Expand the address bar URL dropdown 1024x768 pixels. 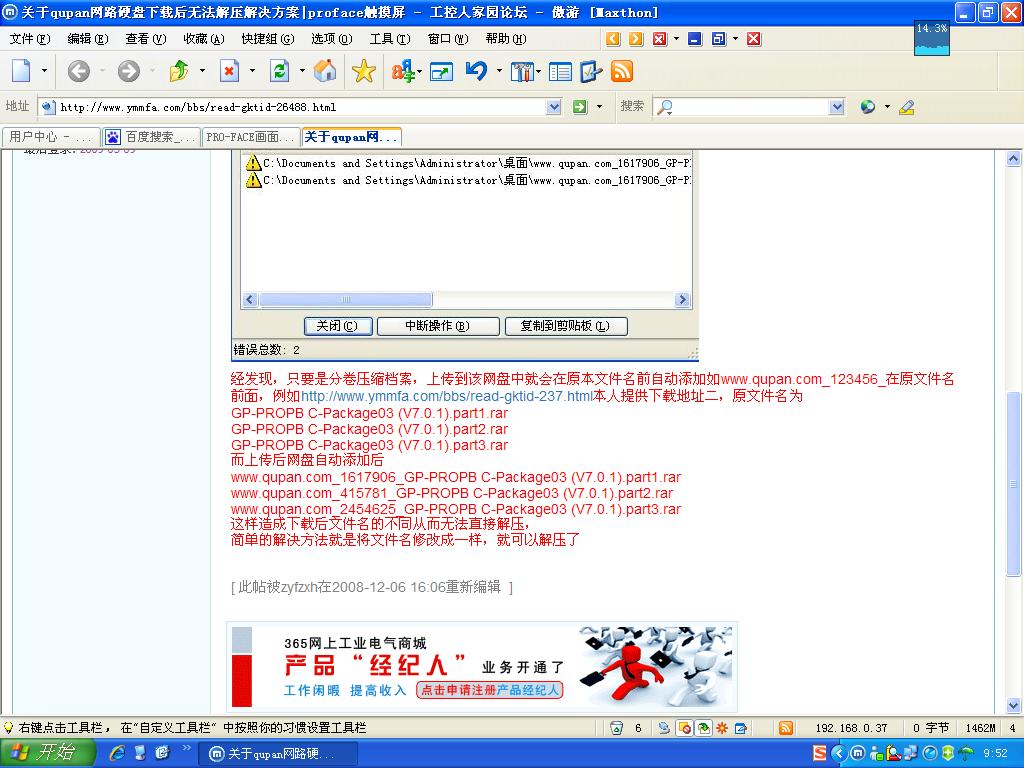pos(554,107)
